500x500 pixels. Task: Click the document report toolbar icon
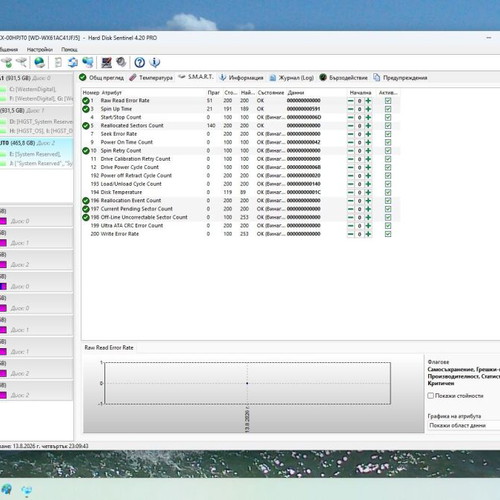click(x=58, y=62)
